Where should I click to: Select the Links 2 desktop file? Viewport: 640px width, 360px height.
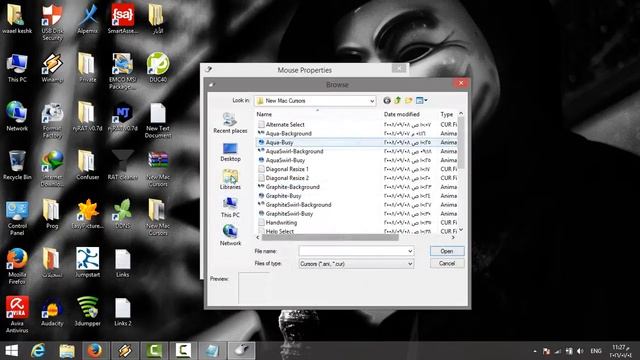[122, 312]
